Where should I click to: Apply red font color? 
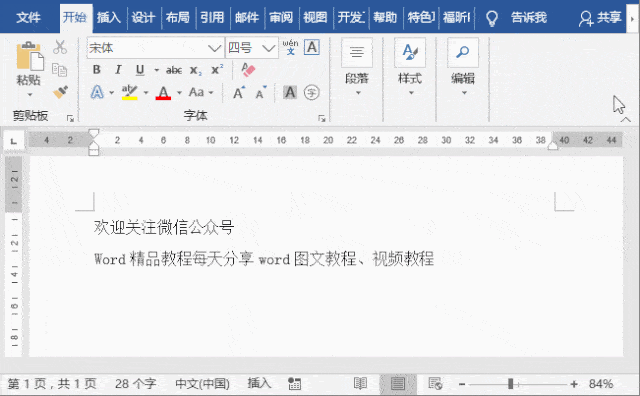163,93
